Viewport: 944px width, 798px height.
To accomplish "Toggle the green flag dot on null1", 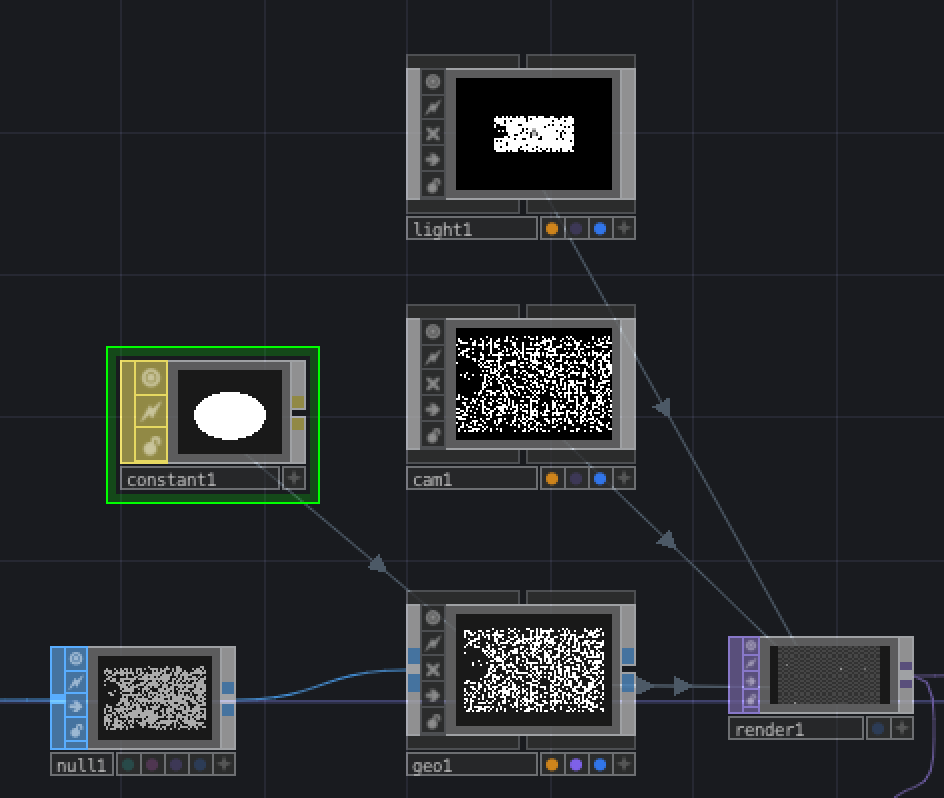I will pos(128,765).
